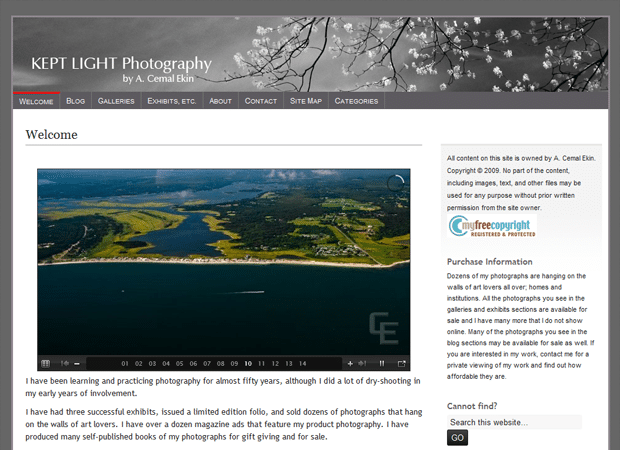Click the GO search button
The width and height of the screenshot is (620, 450).
(457, 438)
